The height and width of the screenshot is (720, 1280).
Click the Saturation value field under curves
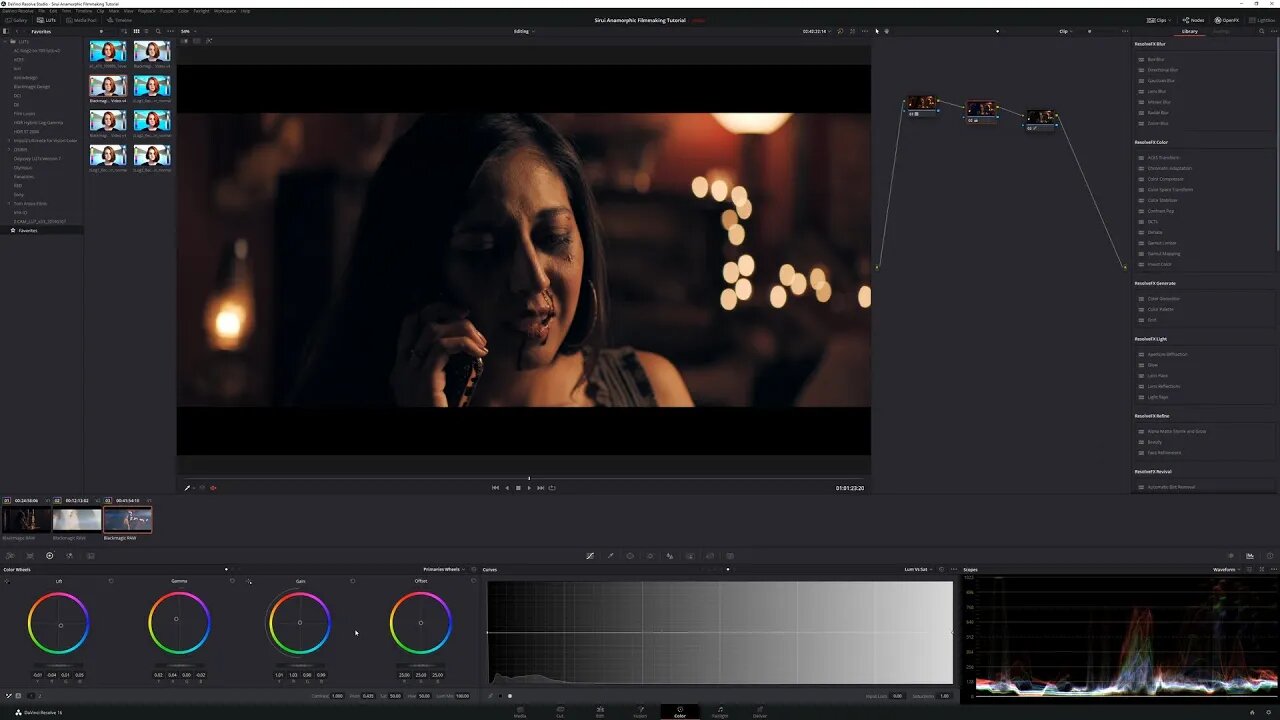tap(944, 696)
